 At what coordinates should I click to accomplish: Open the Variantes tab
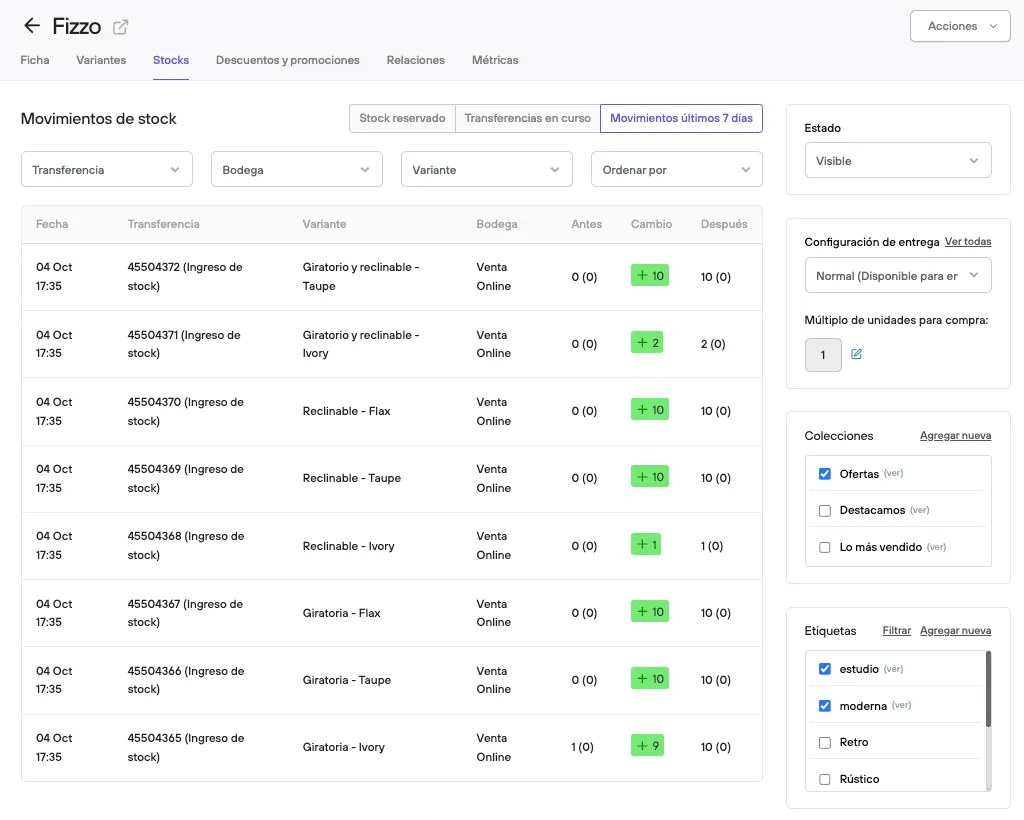101,60
